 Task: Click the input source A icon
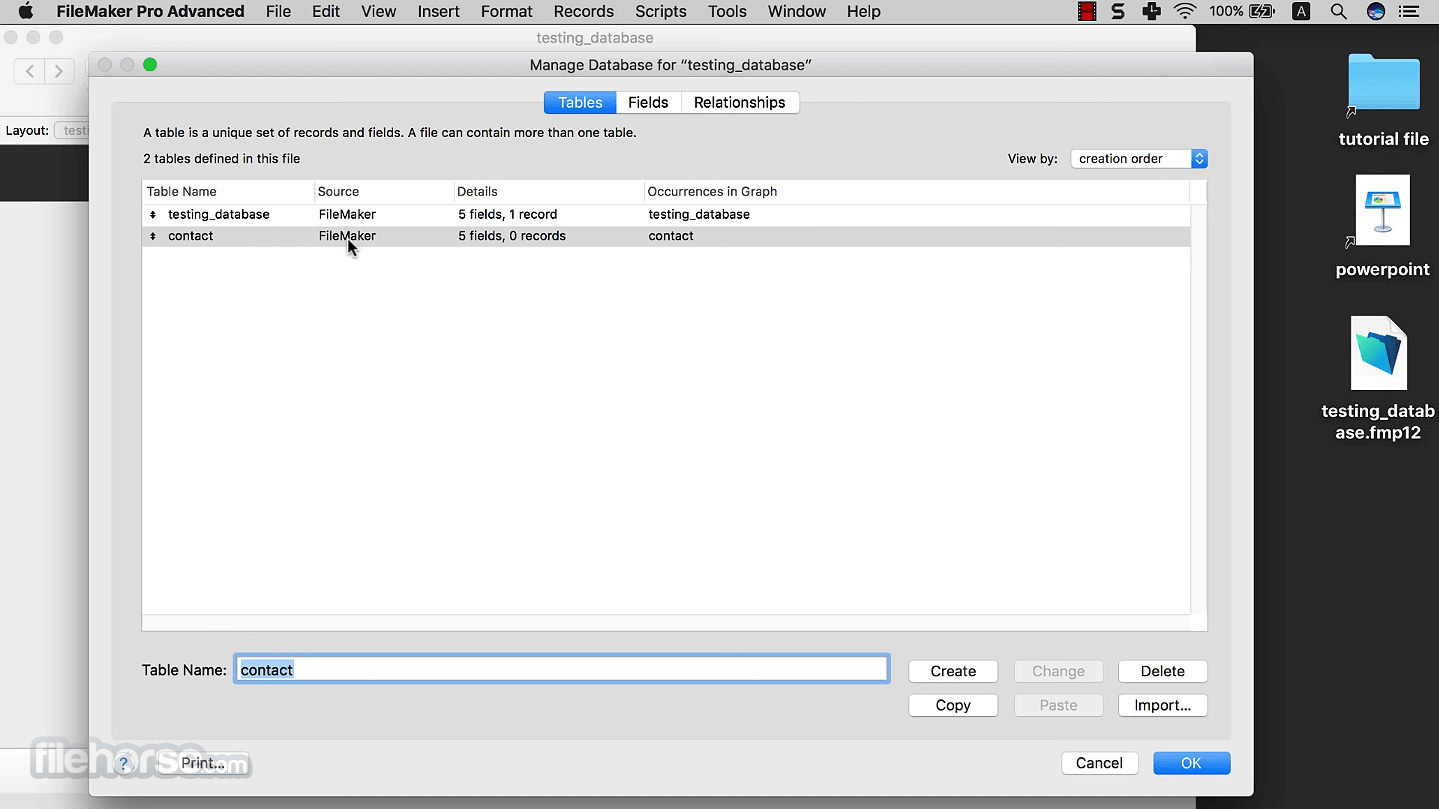1301,12
